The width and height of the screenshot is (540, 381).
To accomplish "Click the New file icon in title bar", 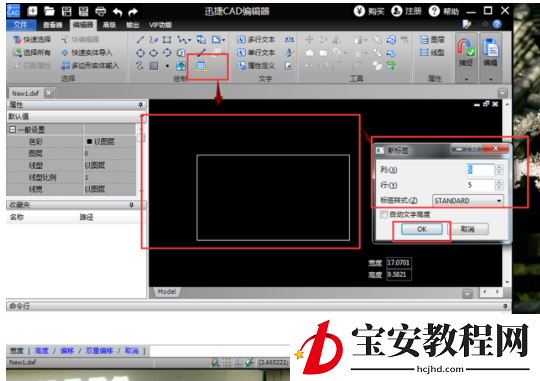I will (x=32, y=11).
